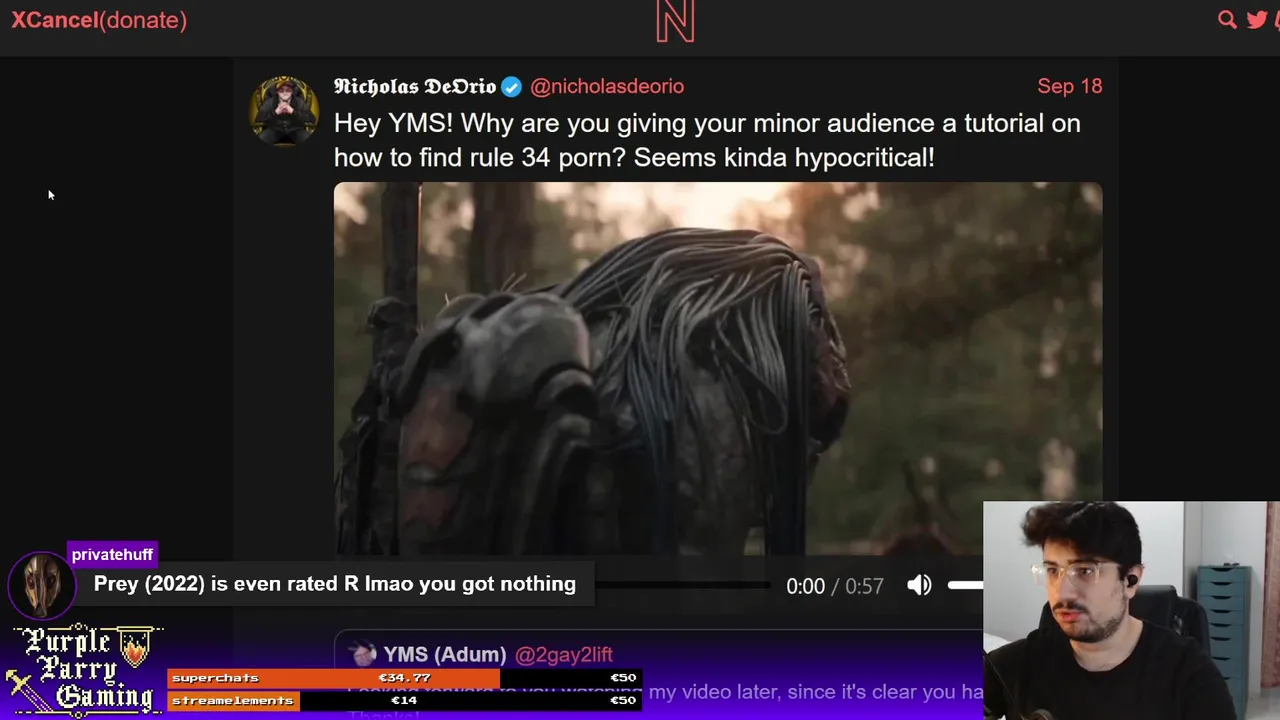Open the XCancel home link
The image size is (1280, 720).
pos(55,20)
